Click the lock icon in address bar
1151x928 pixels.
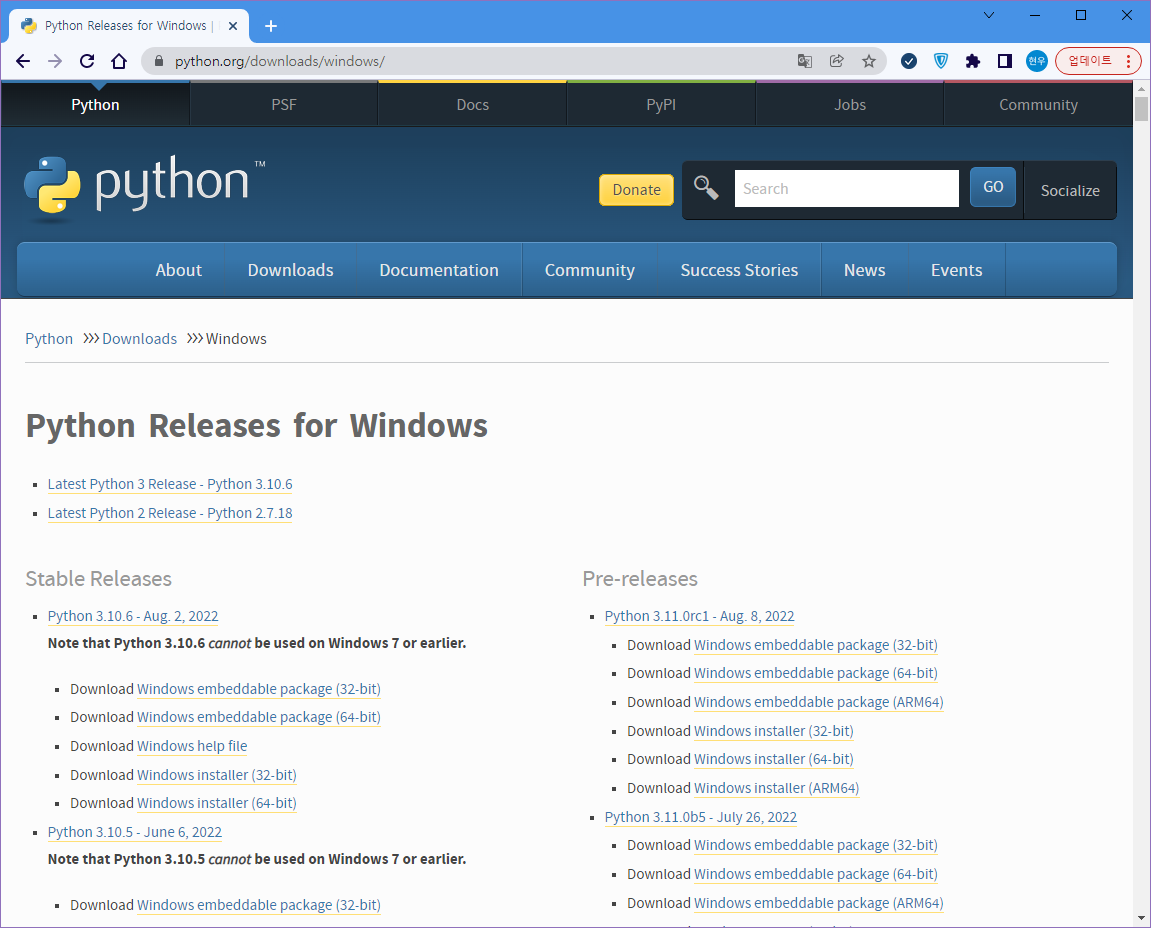pyautogui.click(x=158, y=61)
